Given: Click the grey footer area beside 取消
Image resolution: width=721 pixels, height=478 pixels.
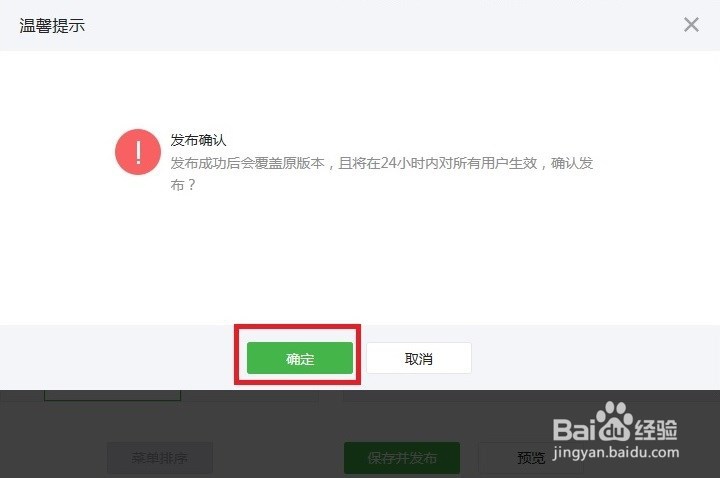Looking at the screenshot, I should pyautogui.click(x=595, y=358).
